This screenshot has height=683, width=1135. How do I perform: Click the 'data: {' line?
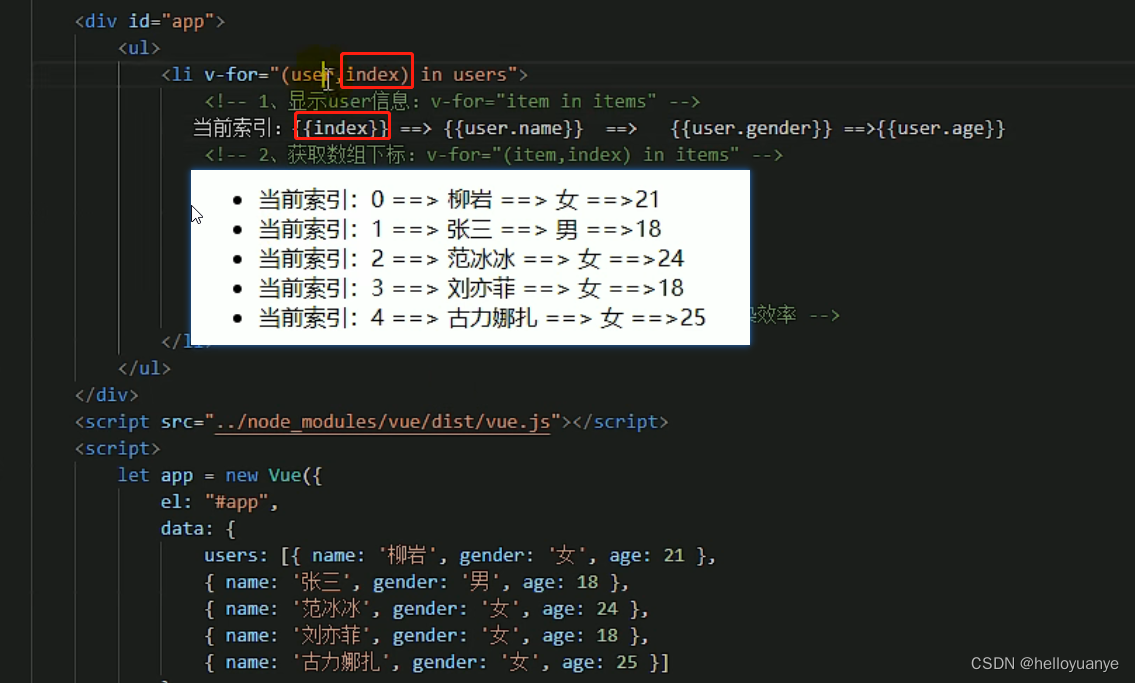[198, 529]
